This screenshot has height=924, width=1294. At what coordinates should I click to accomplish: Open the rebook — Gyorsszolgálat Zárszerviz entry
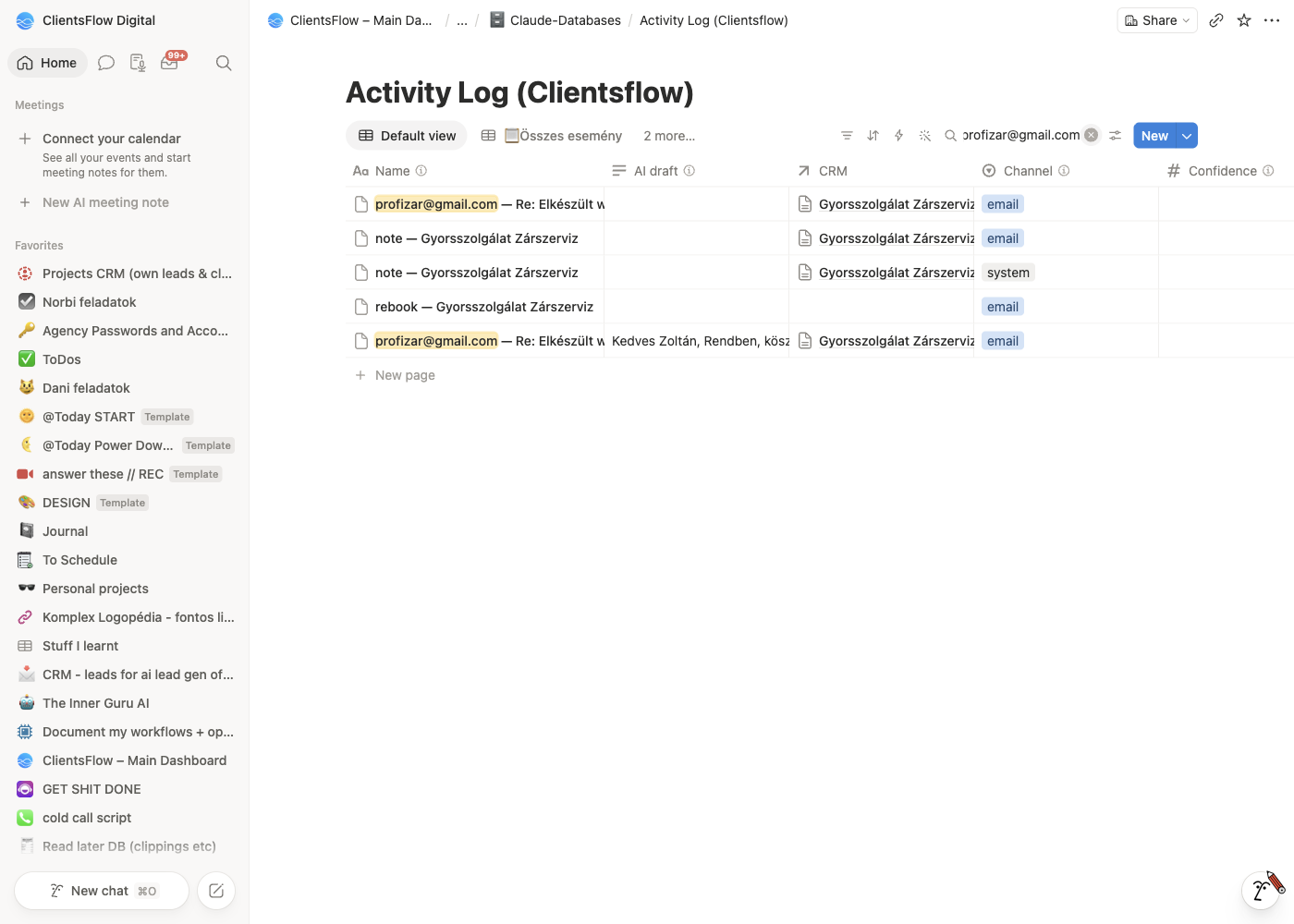click(484, 307)
